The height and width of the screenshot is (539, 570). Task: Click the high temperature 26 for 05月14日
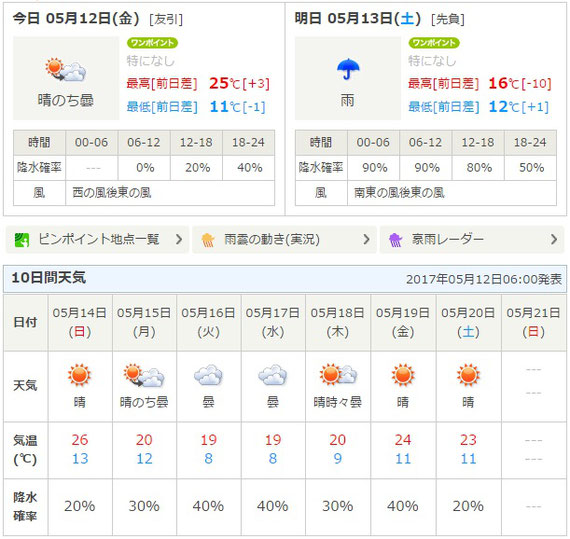point(80,440)
